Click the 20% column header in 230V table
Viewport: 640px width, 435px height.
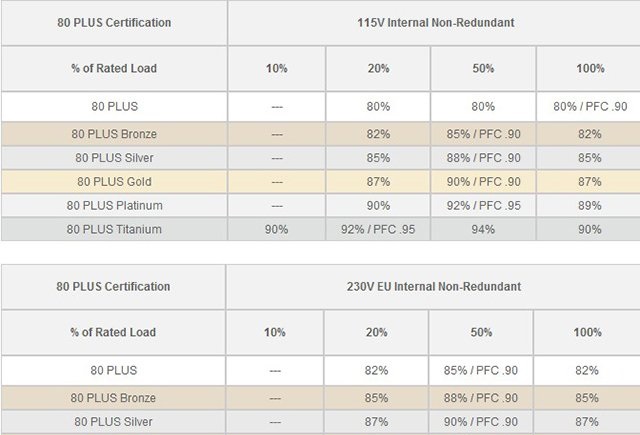(378, 332)
